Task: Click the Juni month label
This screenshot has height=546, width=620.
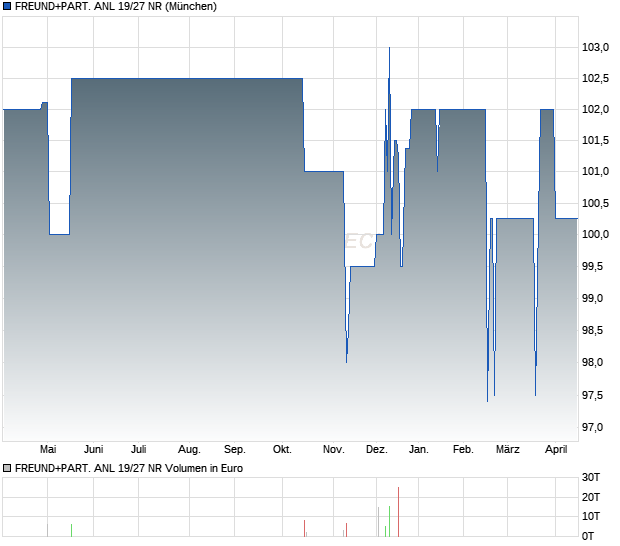Action: tap(94, 450)
